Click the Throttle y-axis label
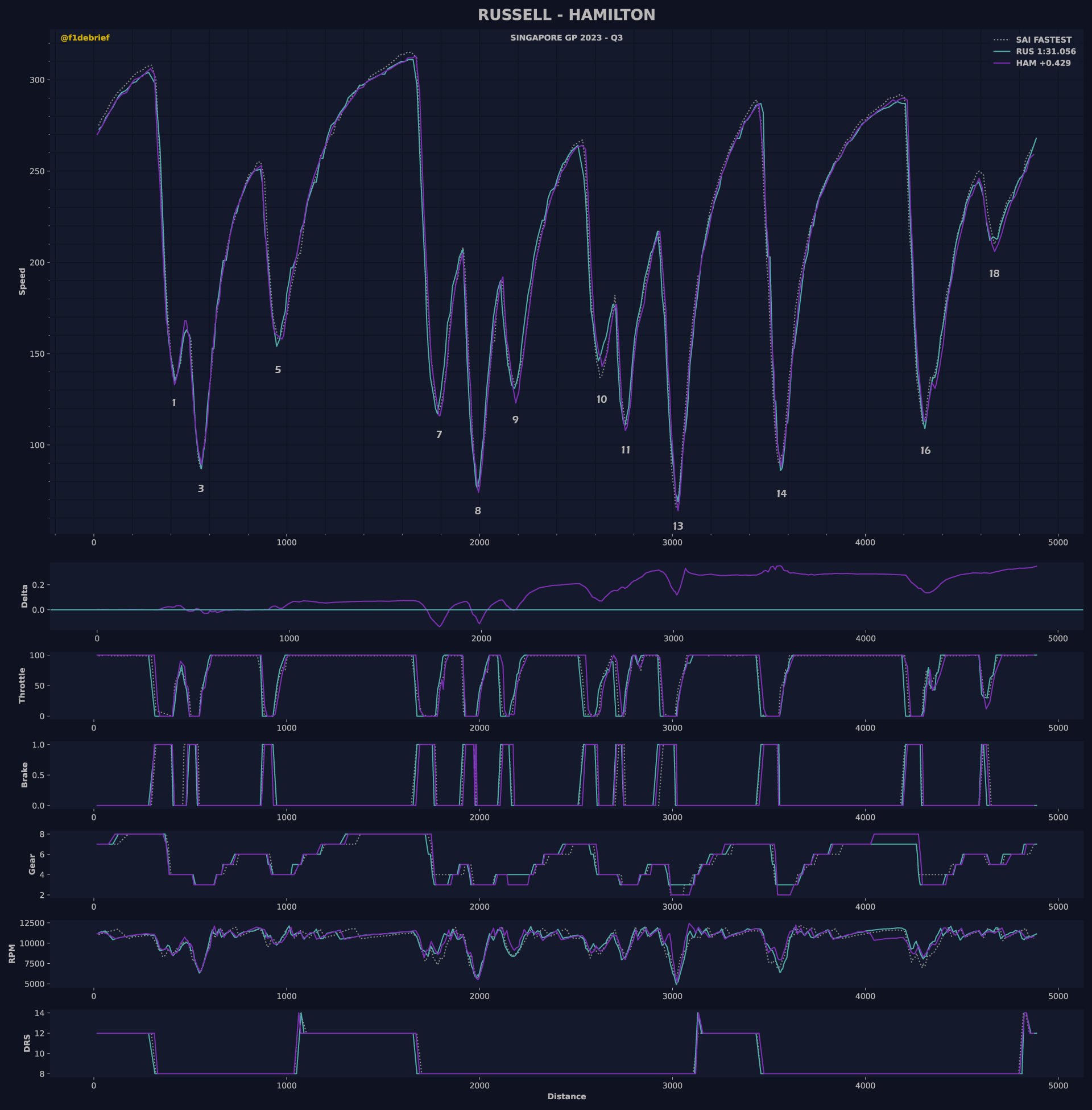Screen dimensions: 1092x1110 coord(22,685)
